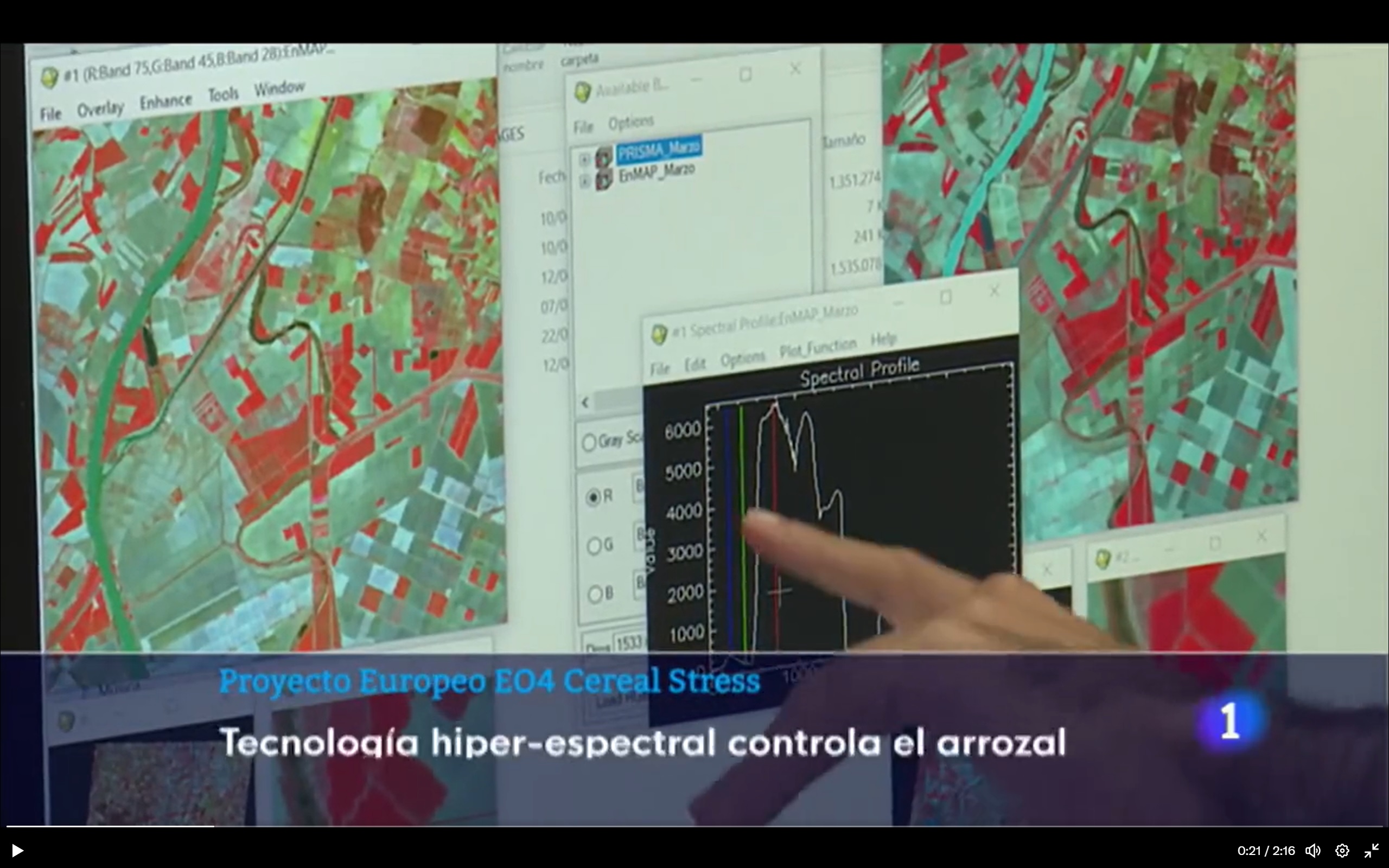Click the ENVI icon of the #1 image window
1389x868 pixels.
[x=50, y=77]
